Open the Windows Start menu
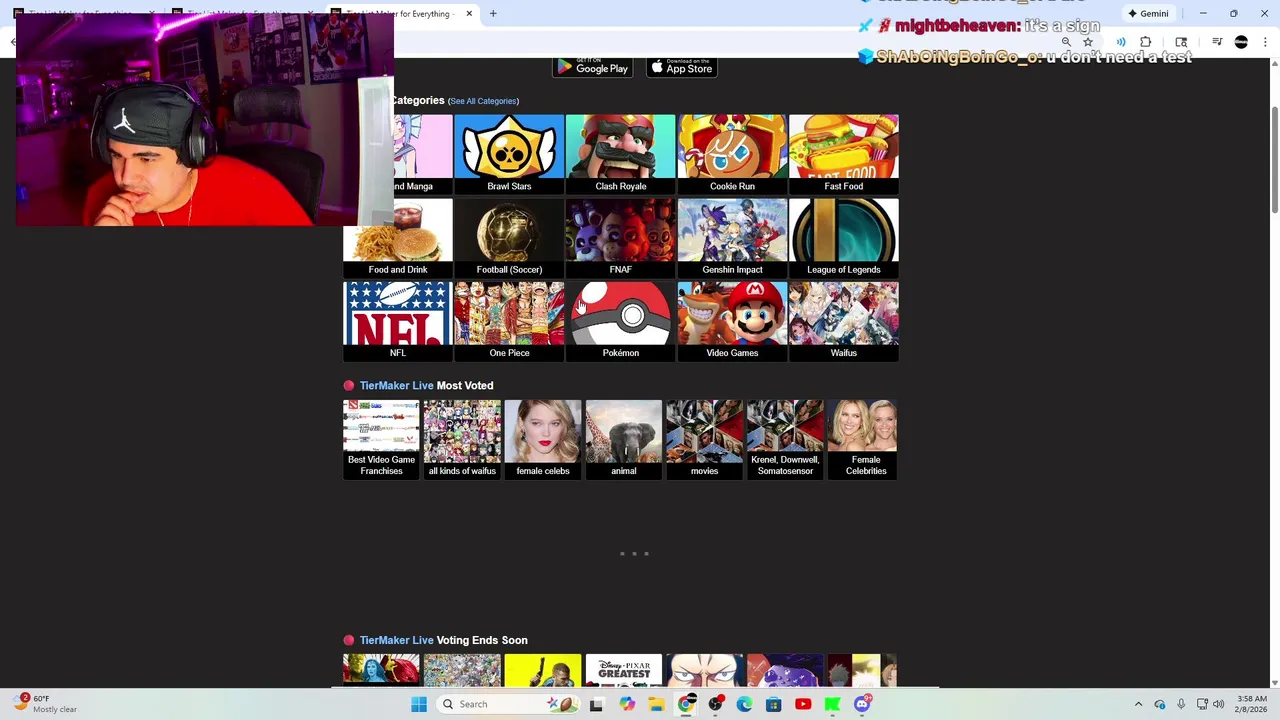The image size is (1280, 720). [x=419, y=704]
